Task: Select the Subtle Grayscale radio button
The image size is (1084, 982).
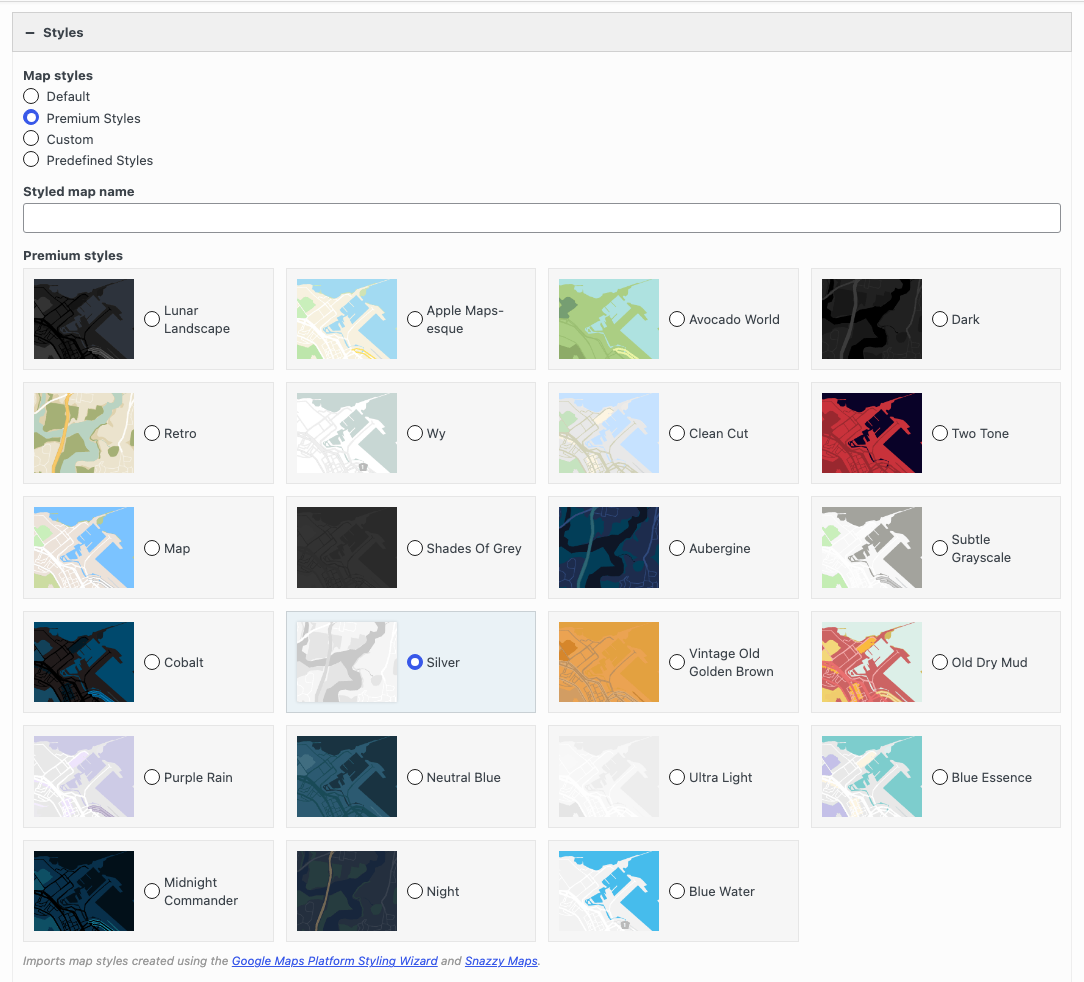Action: (x=940, y=548)
